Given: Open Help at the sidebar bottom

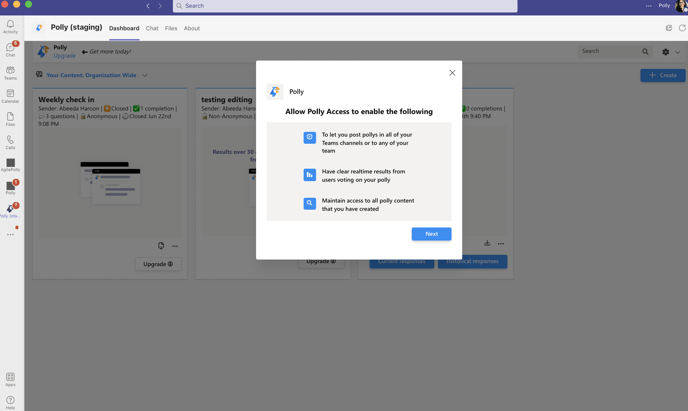Looking at the screenshot, I should [10, 403].
